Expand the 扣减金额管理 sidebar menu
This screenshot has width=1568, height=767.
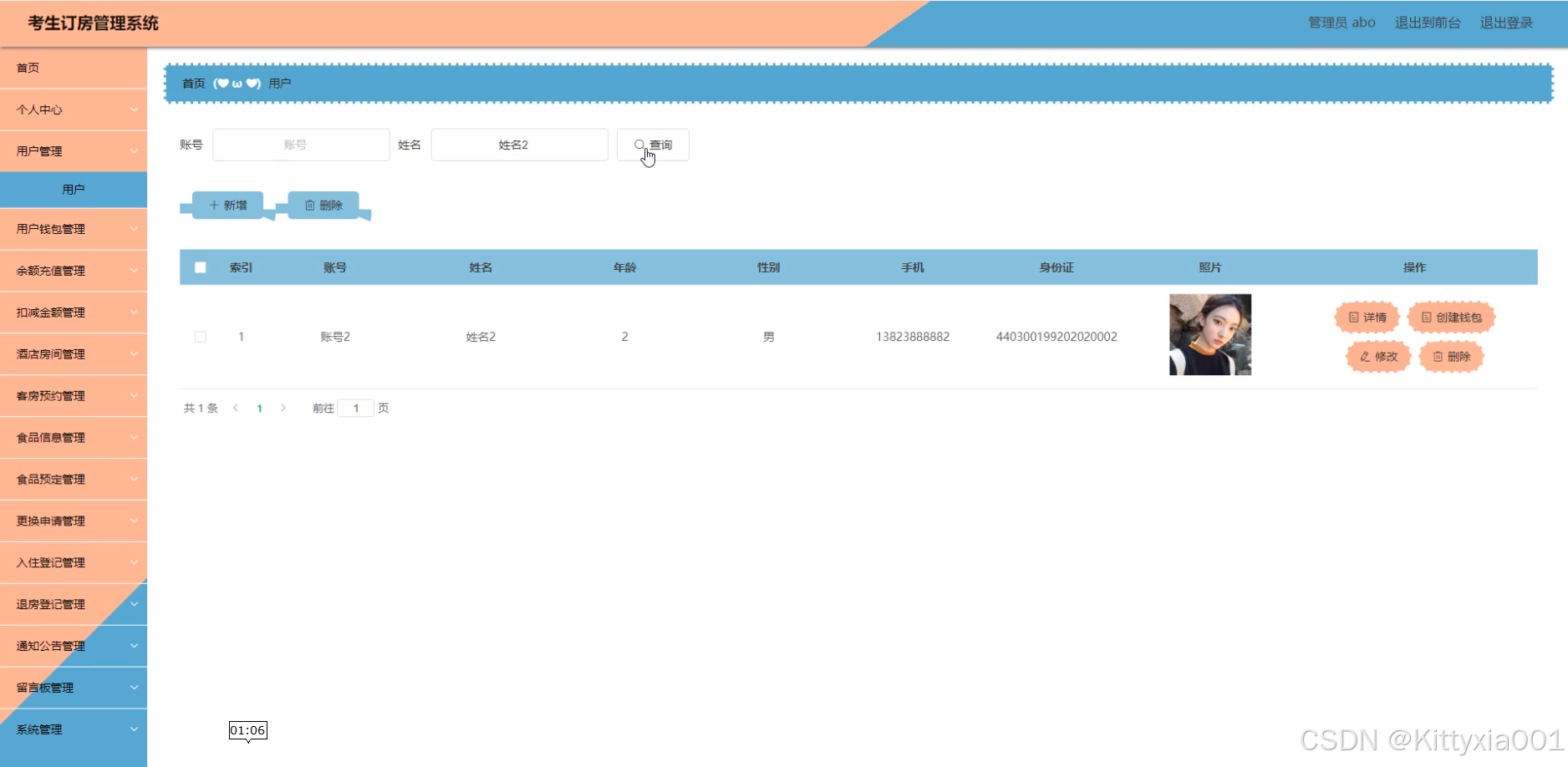coord(74,312)
